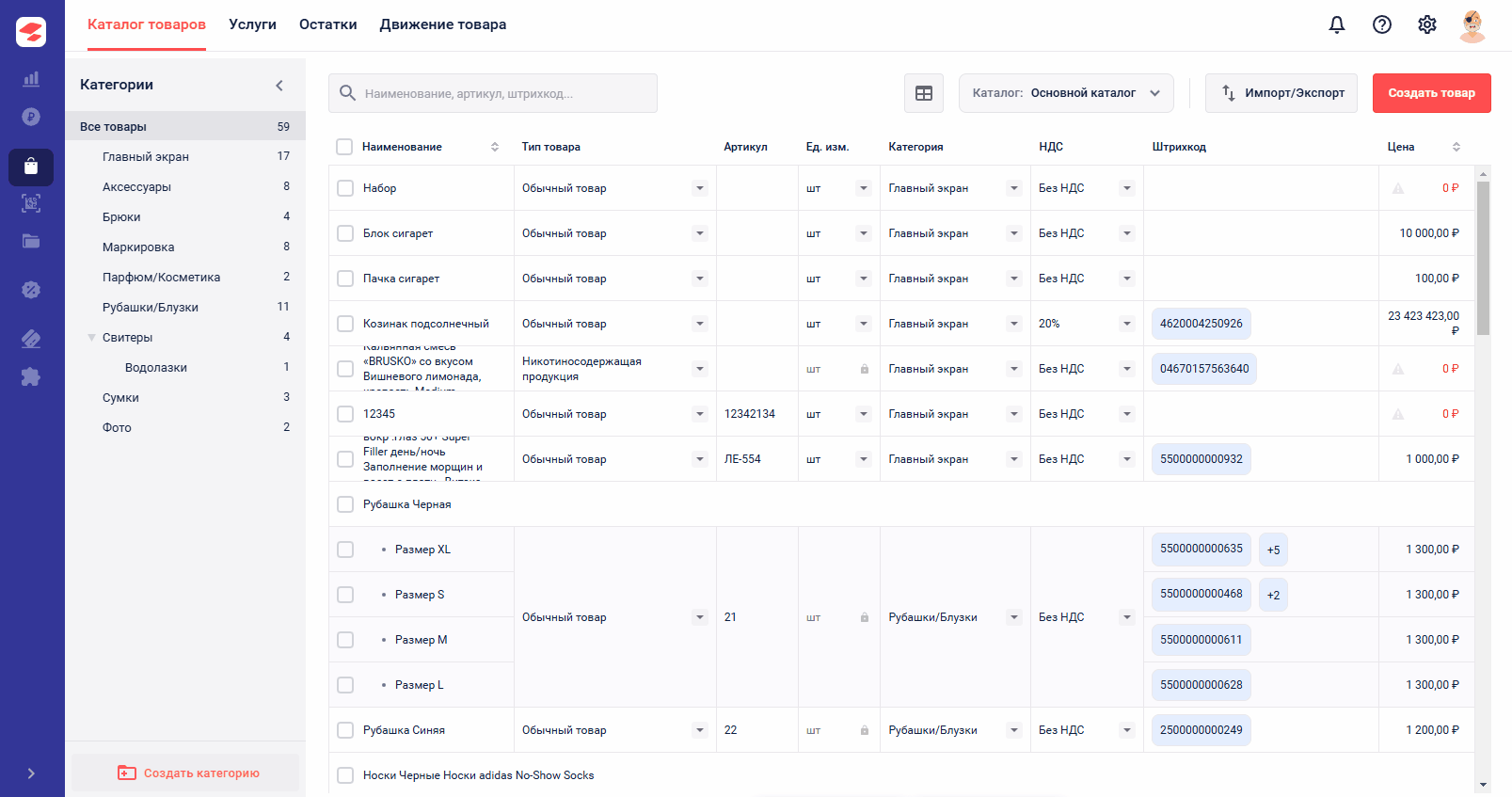This screenshot has width=1512, height=797.
Task: Open the Движение товара tab
Action: point(443,24)
